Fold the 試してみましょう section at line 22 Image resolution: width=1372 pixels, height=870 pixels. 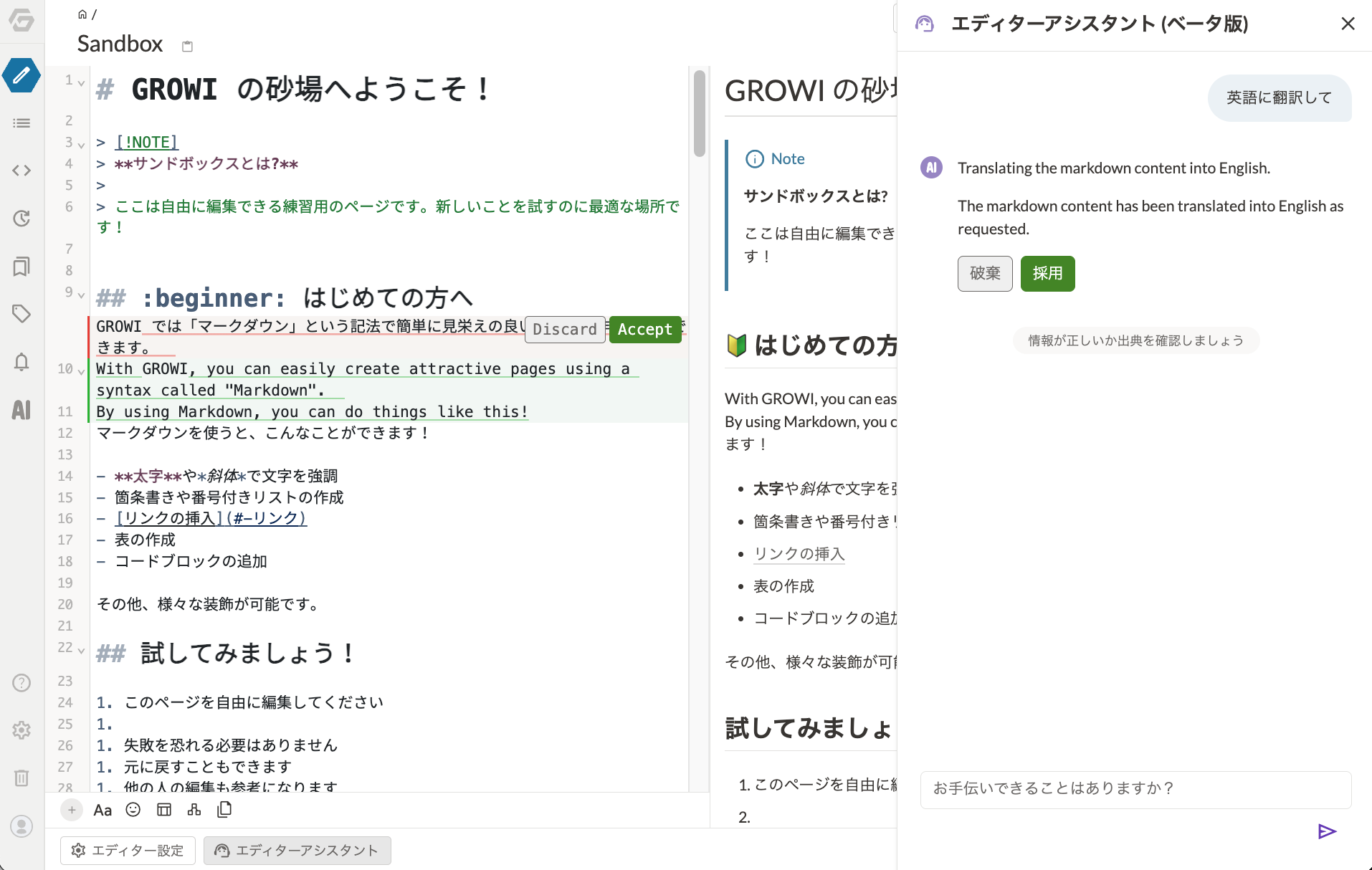tap(82, 651)
